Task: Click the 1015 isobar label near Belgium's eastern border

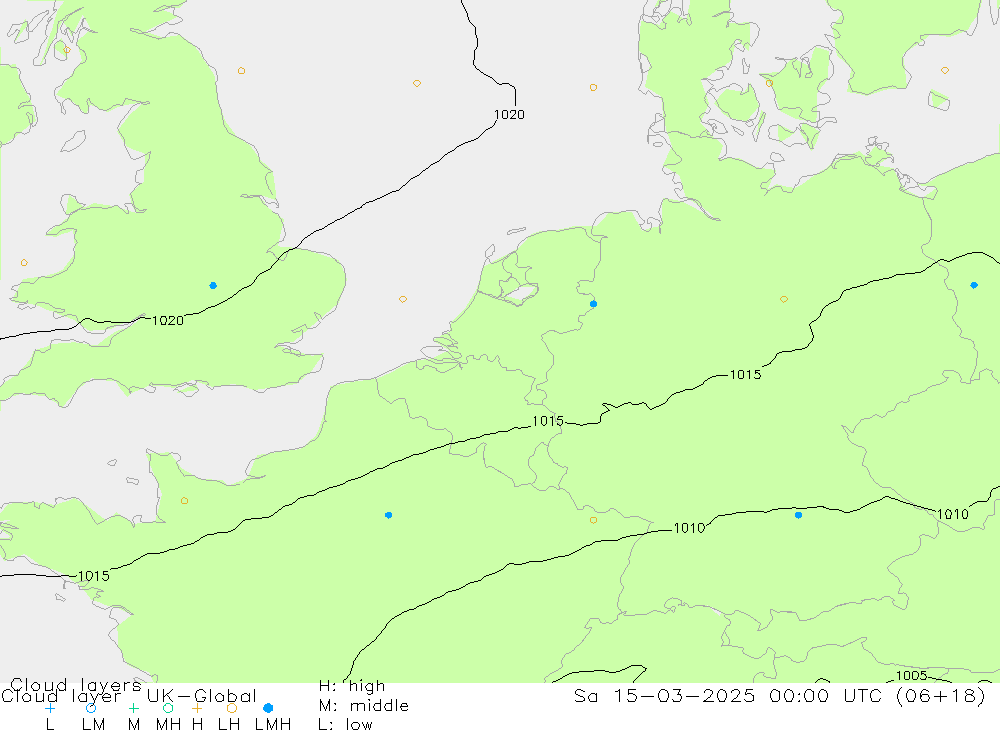Action: tap(548, 421)
